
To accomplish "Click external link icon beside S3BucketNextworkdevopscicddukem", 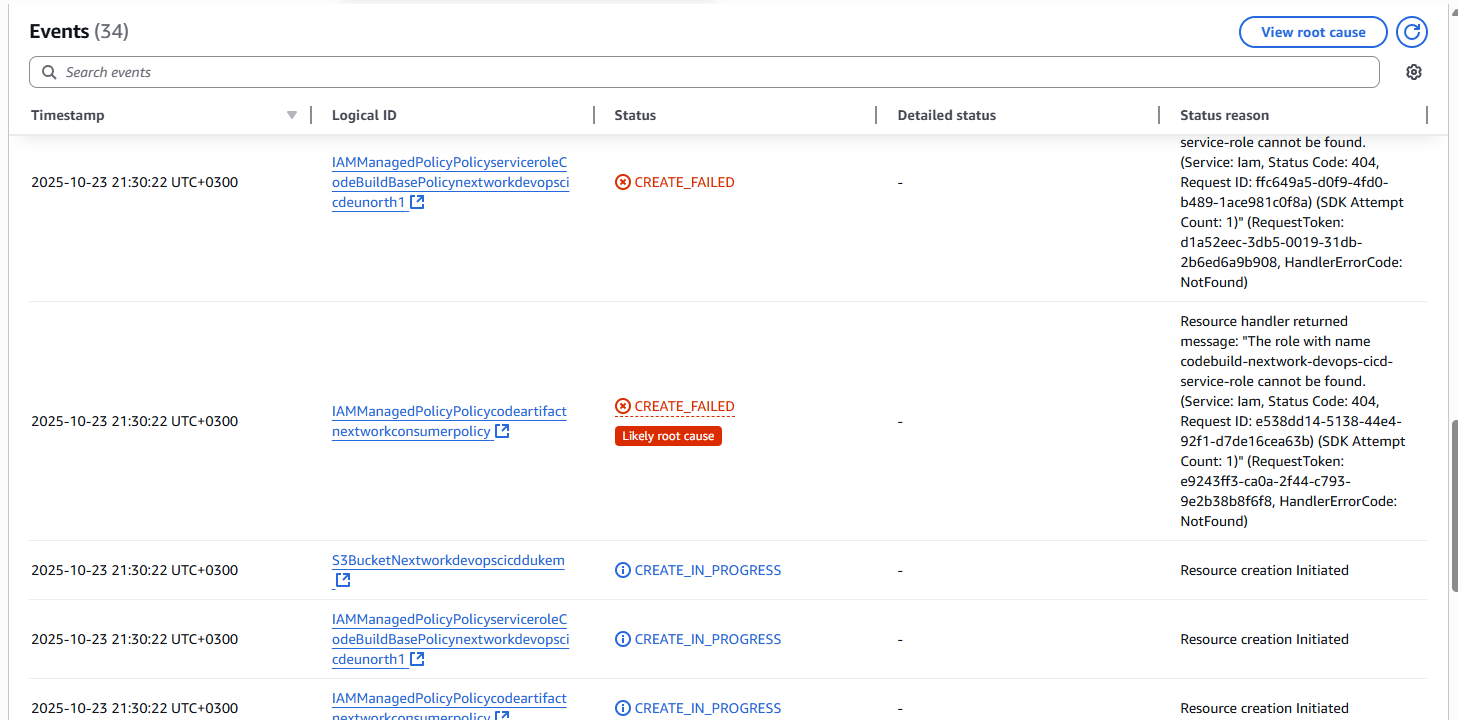I will coord(342,580).
